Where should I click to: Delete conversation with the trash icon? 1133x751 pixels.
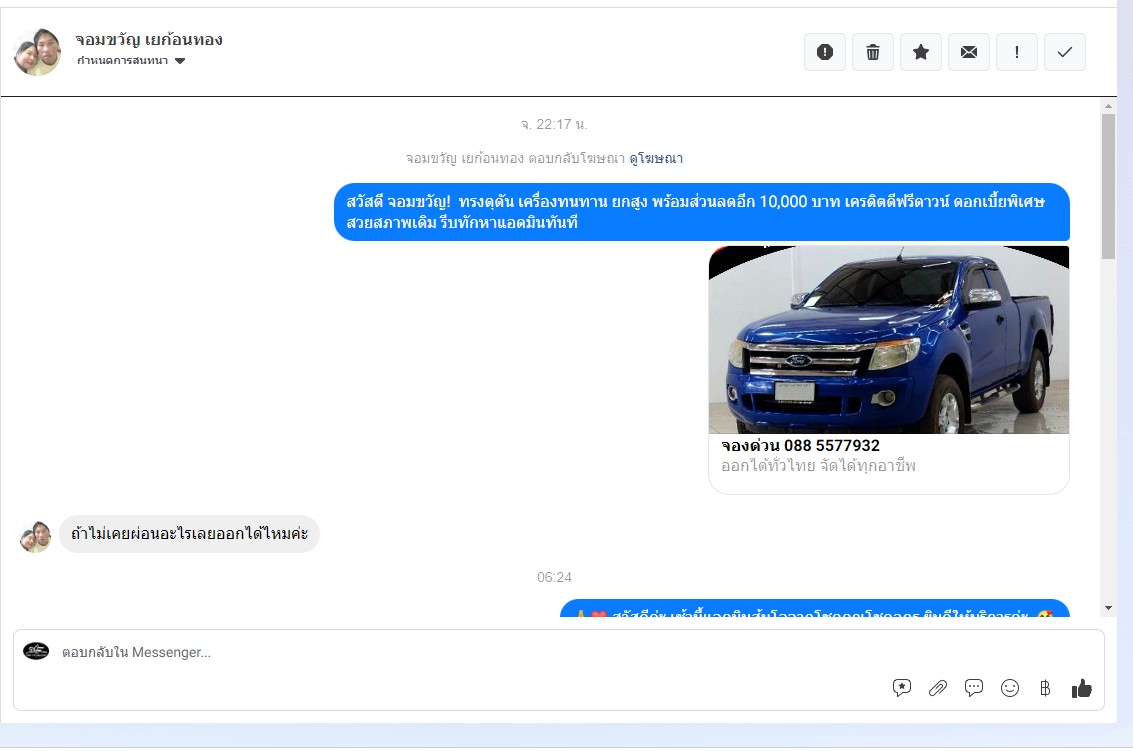(873, 52)
